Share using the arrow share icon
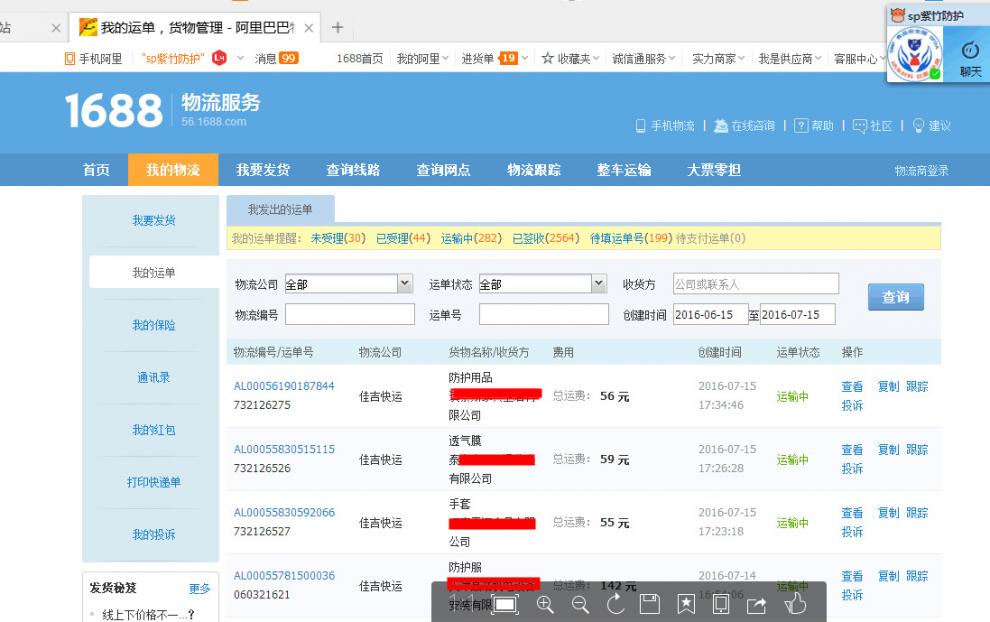This screenshot has width=990, height=622. tap(756, 604)
